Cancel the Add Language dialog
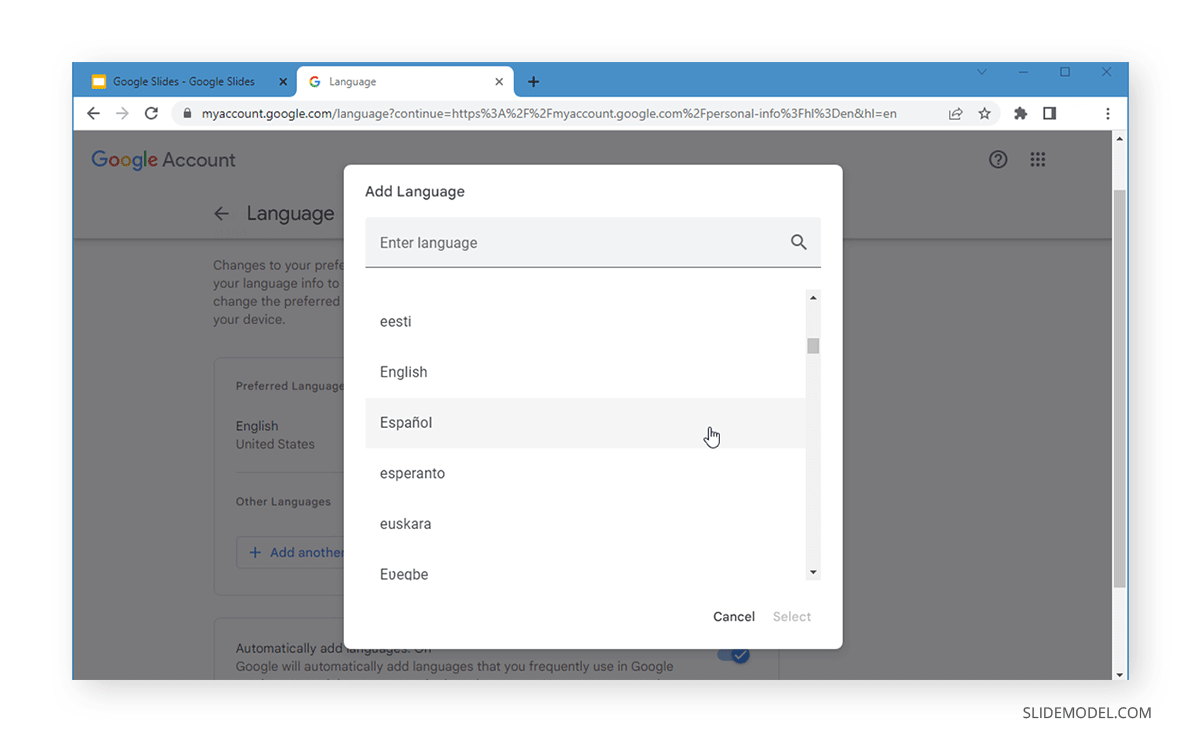The width and height of the screenshot is (1200, 743). click(x=734, y=616)
